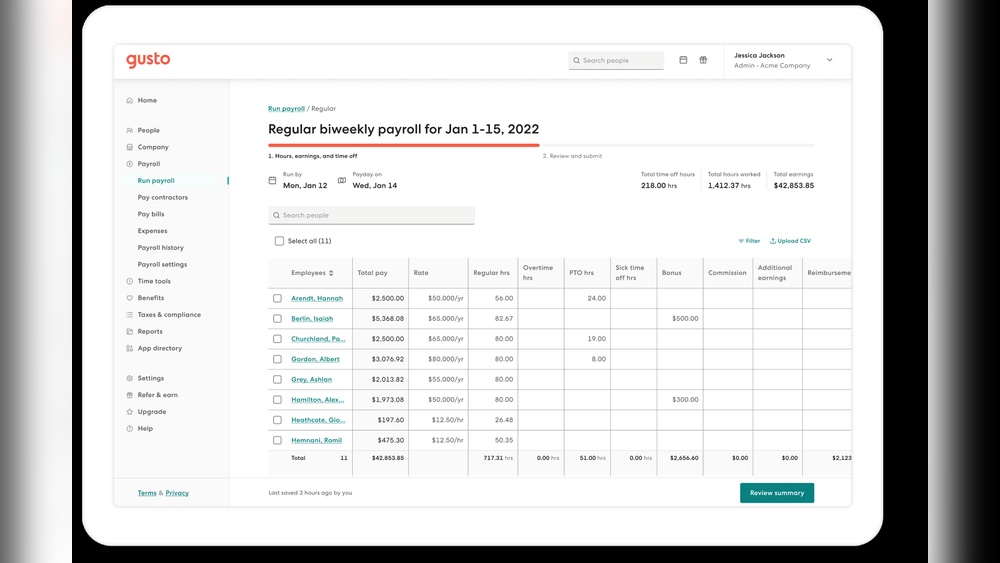
Task: Check the box for Grey, Ashlan
Action: coord(277,379)
